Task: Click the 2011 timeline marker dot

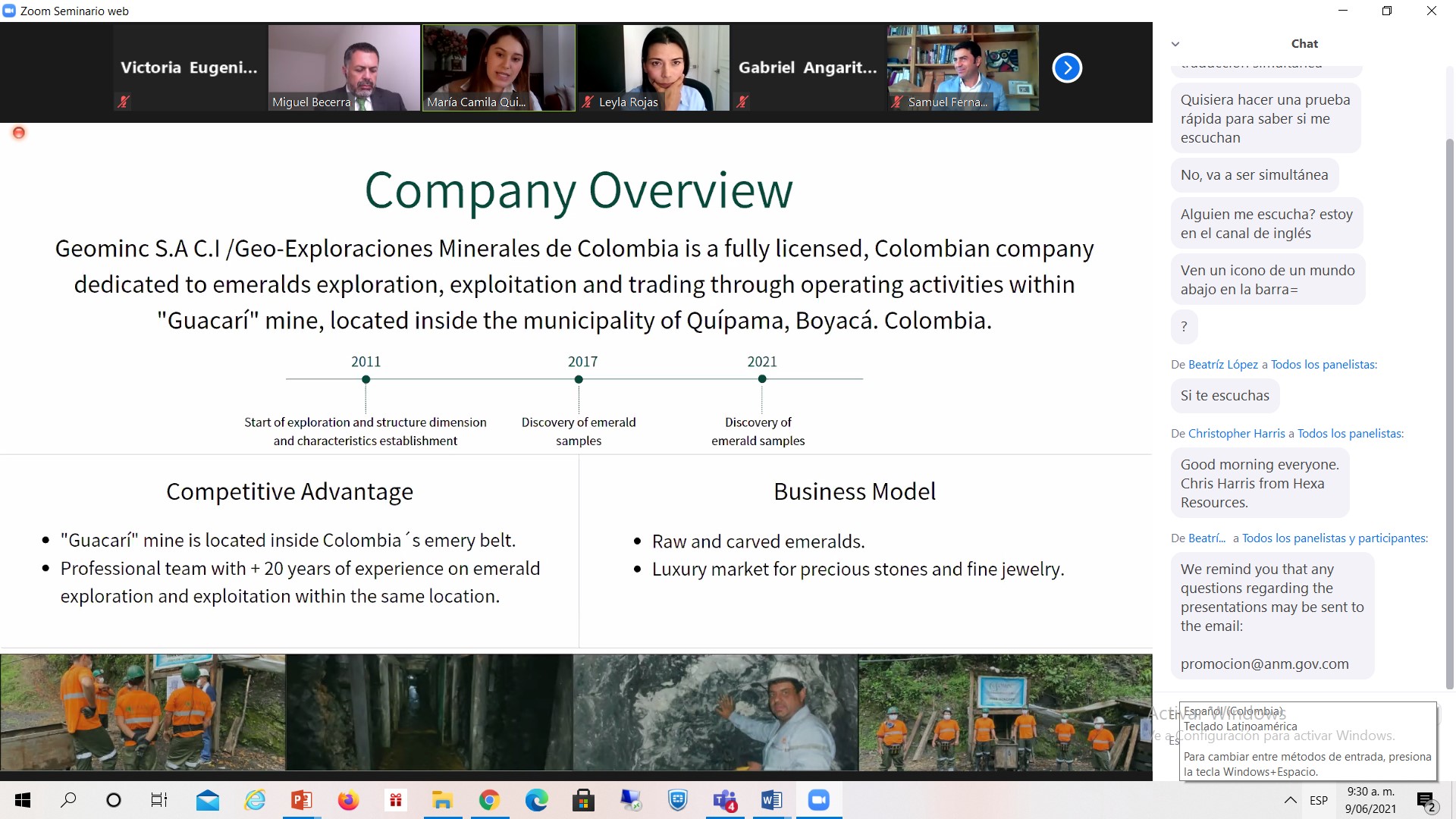Action: point(366,379)
